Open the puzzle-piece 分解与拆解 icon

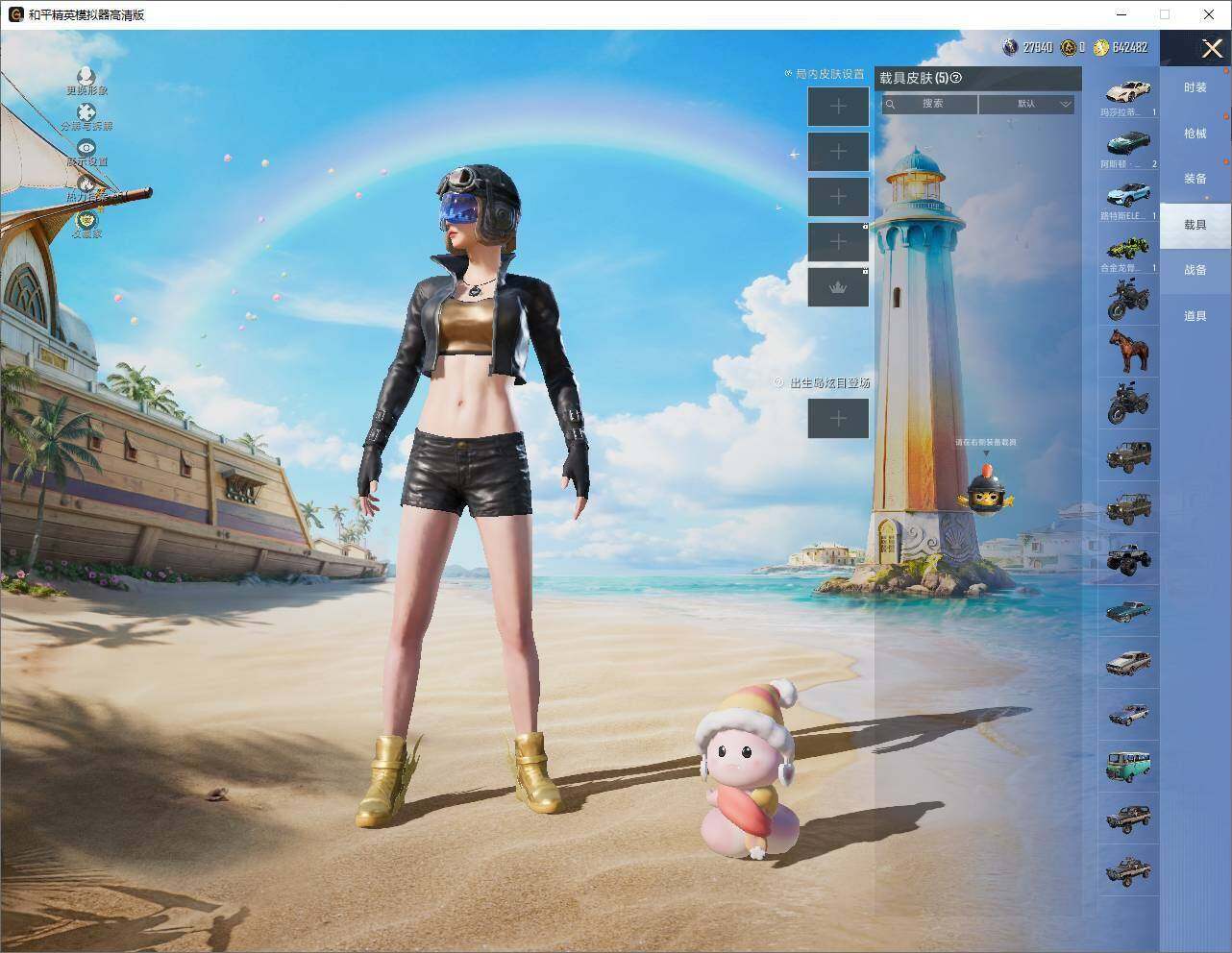pos(86,118)
